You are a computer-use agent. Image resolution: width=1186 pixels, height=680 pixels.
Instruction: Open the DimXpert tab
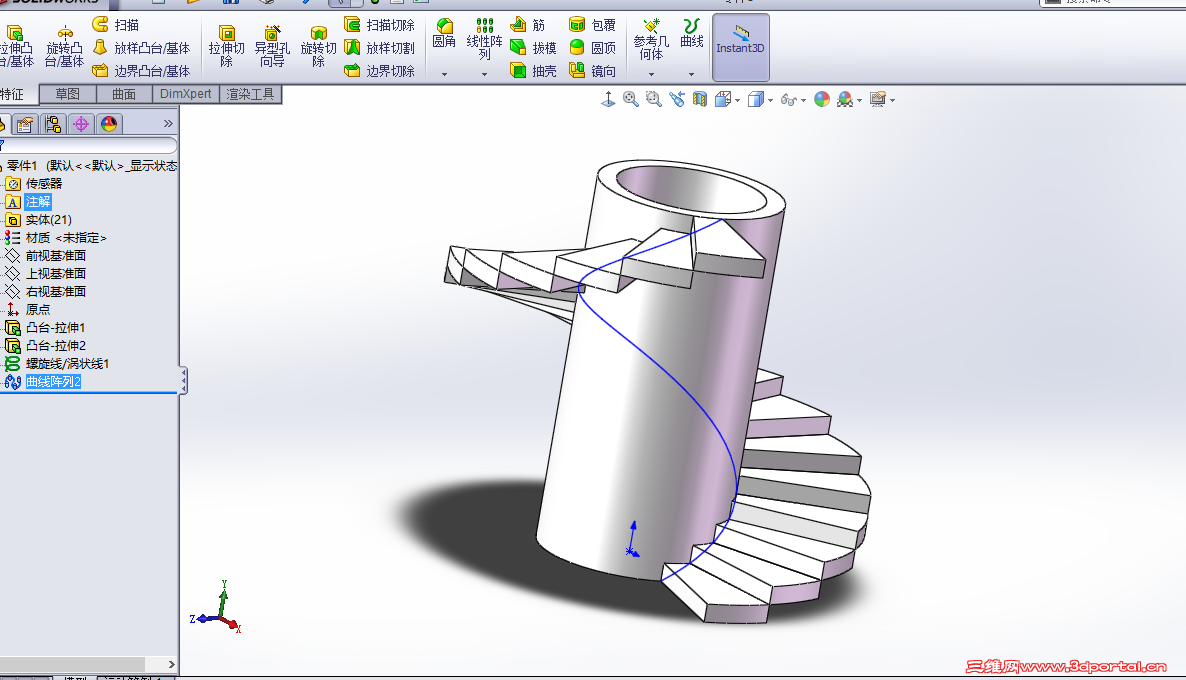[185, 94]
